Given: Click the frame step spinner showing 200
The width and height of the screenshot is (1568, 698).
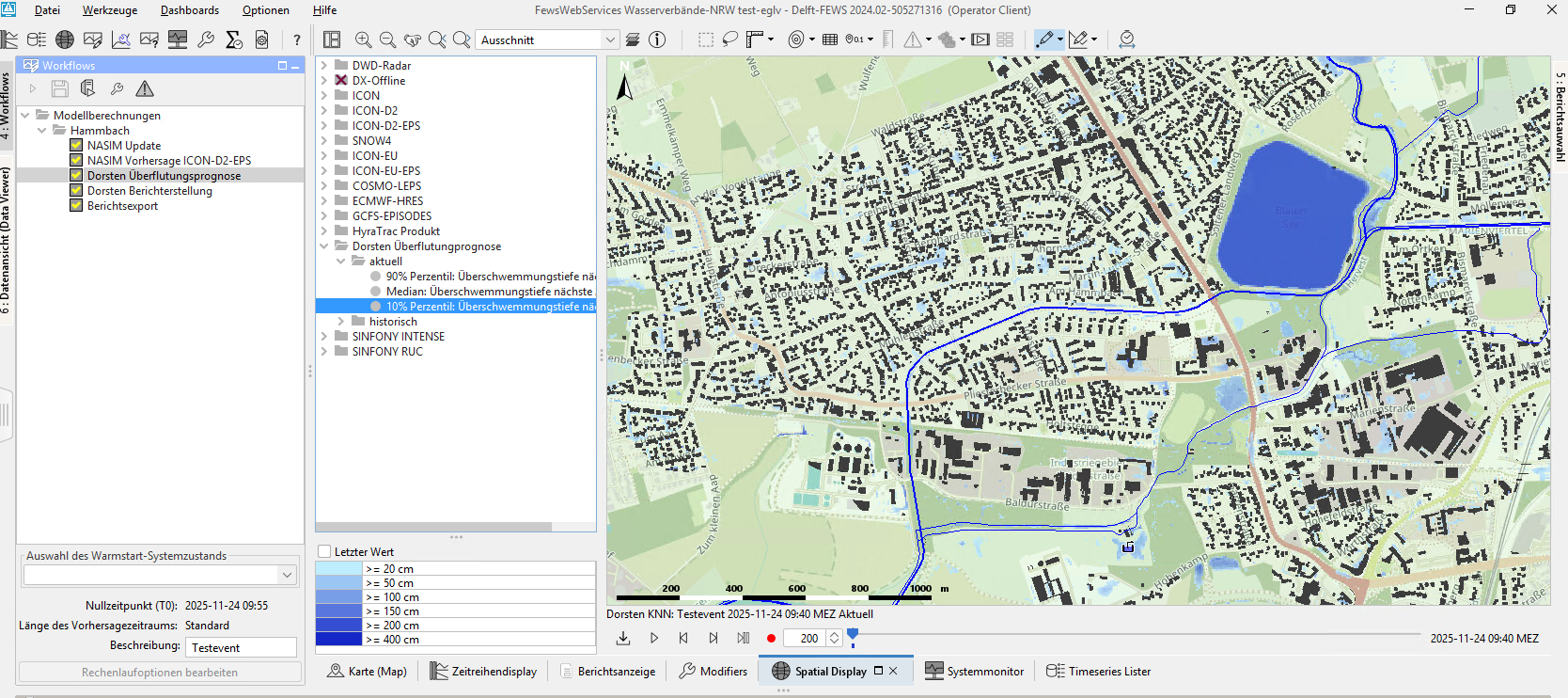Looking at the screenshot, I should click(812, 638).
